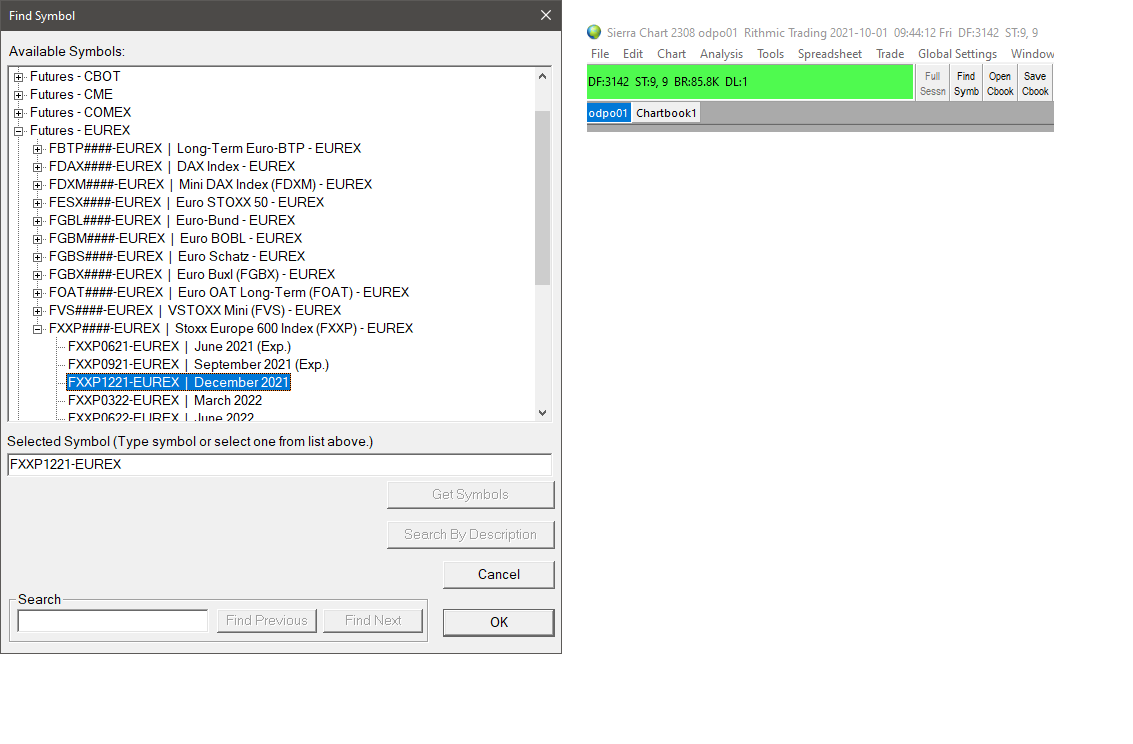
Task: Expand the FDXM####-EUREX Mini DAX node
Action: click(38, 186)
